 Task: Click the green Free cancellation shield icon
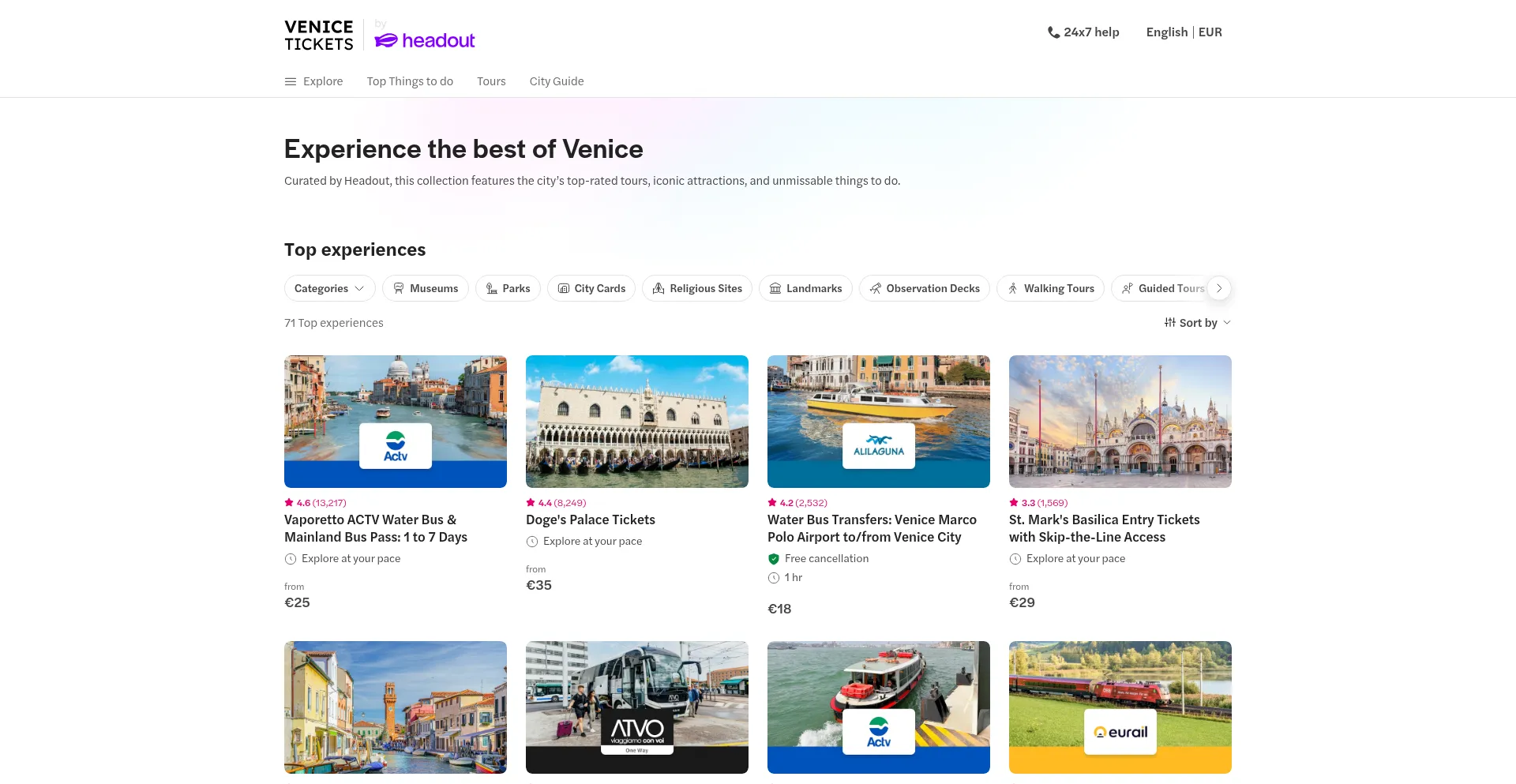[774, 559]
